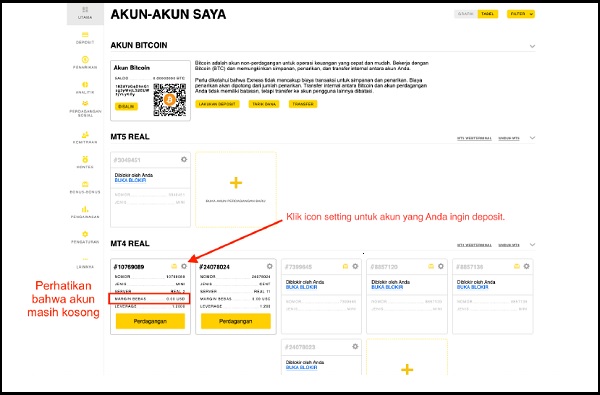Open the Filter dropdown
The height and width of the screenshot is (395, 600).
[x=521, y=14]
